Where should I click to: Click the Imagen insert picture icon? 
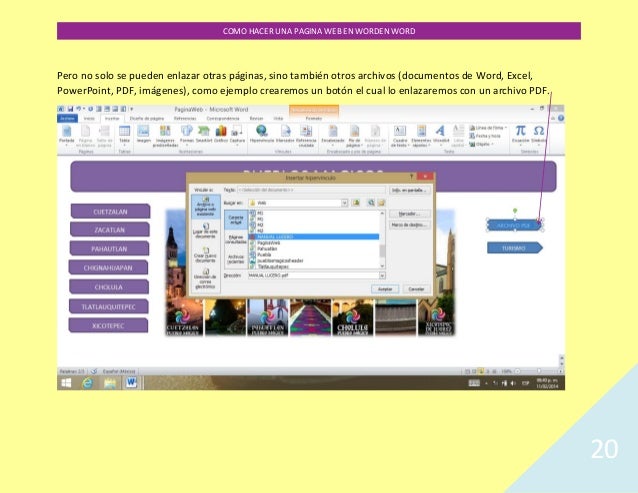[143, 131]
